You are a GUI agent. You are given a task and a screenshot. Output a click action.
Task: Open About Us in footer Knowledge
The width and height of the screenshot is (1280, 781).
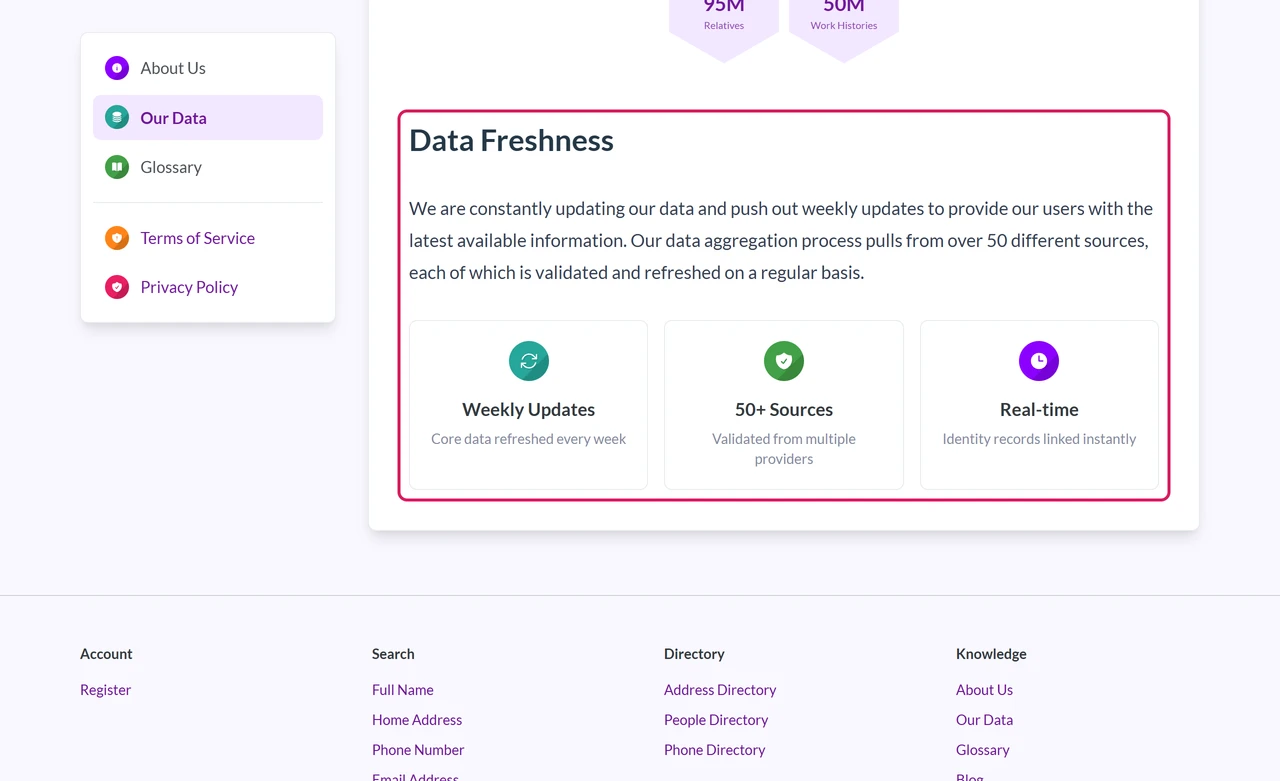pos(985,690)
